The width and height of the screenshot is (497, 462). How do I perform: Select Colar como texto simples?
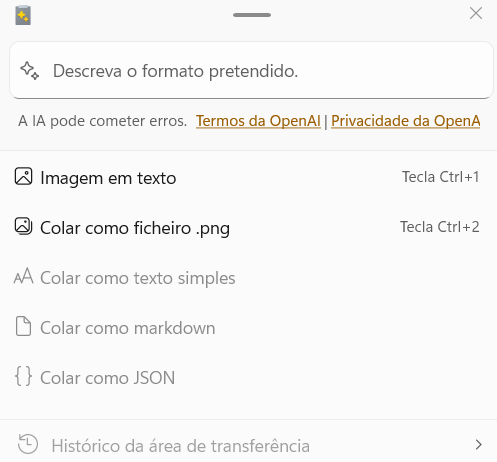click(248, 277)
